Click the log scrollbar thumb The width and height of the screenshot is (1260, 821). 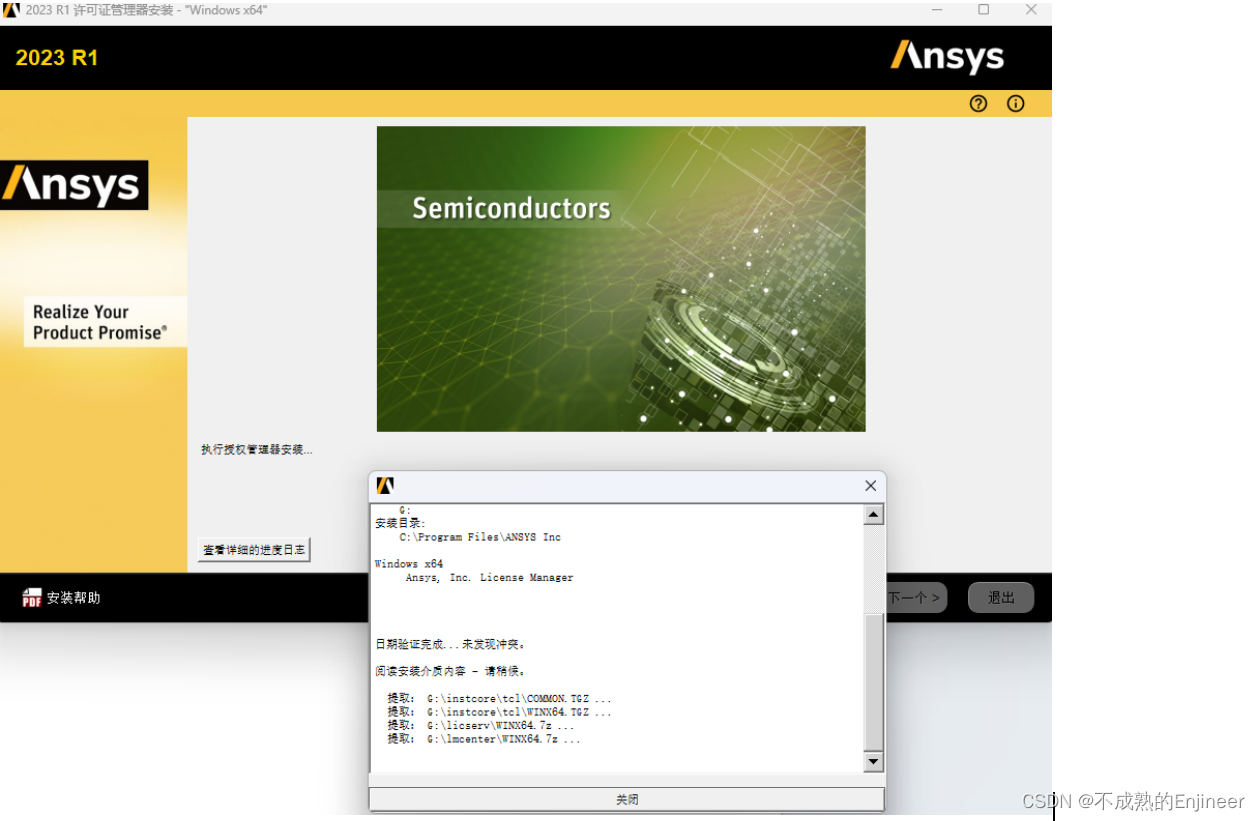[x=873, y=683]
